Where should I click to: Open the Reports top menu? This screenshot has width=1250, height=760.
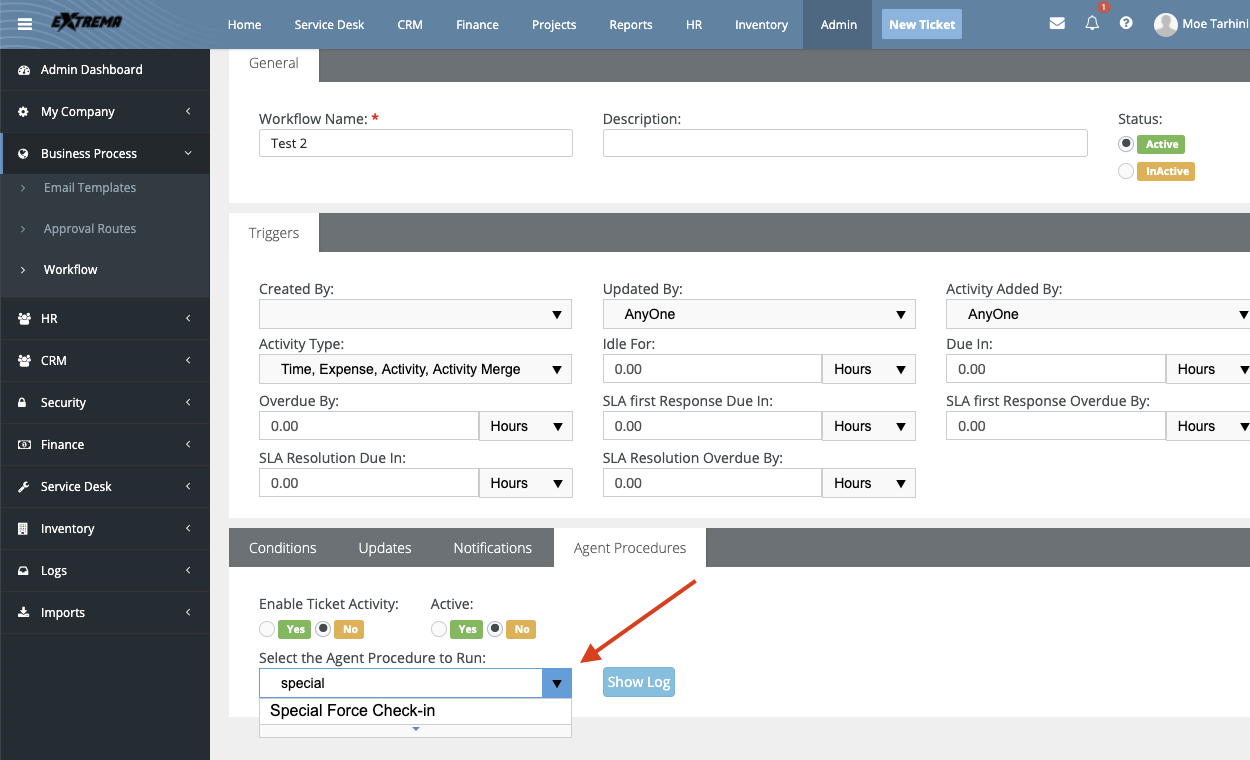[630, 25]
